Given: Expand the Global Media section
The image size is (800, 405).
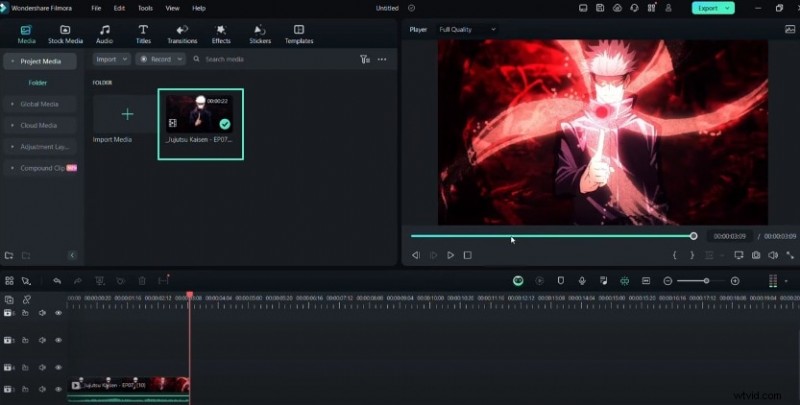Looking at the screenshot, I should coord(40,104).
